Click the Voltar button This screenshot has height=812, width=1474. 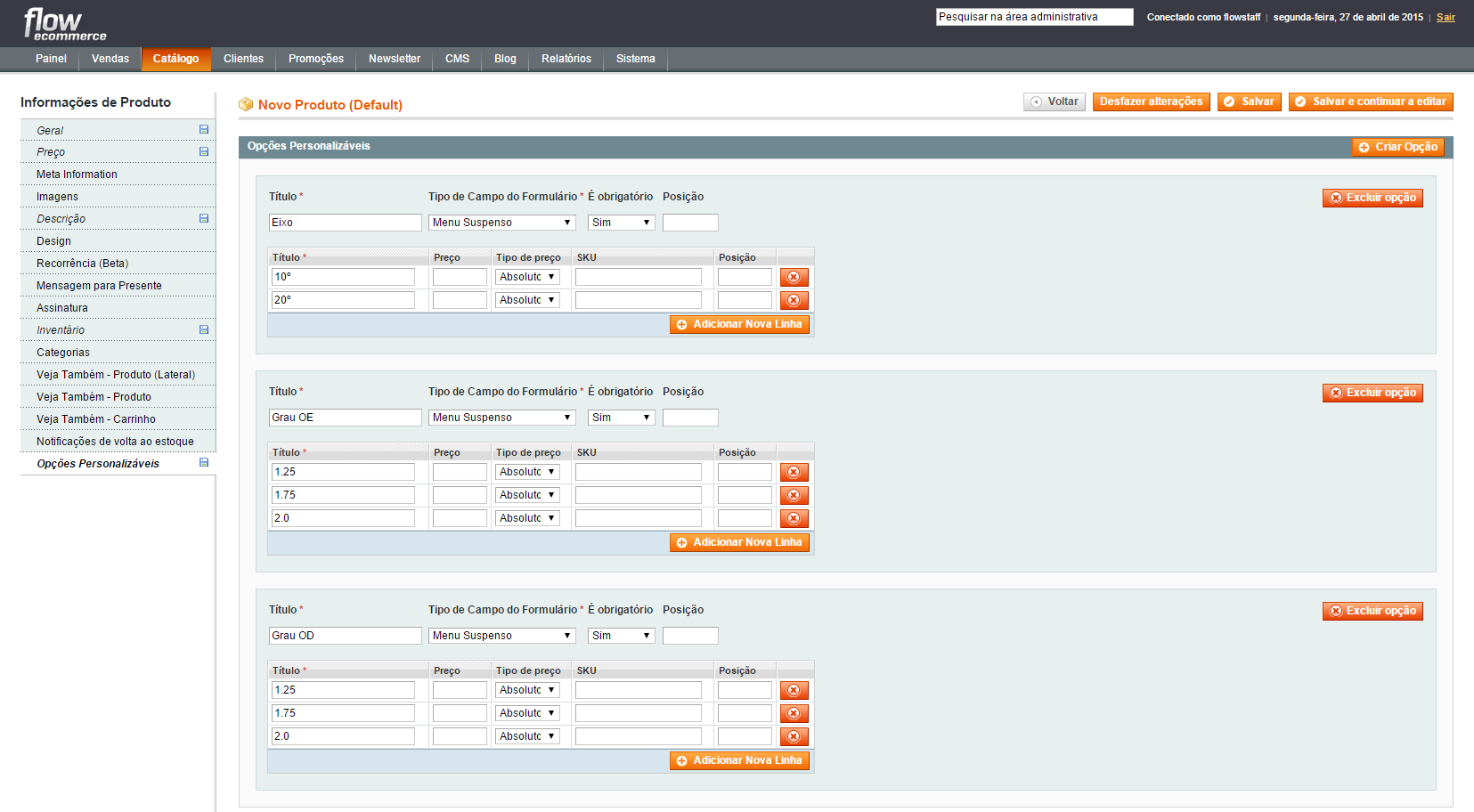1055,101
